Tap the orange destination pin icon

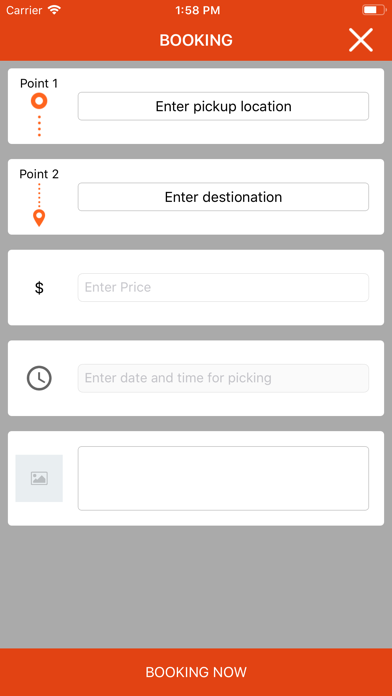click(x=39, y=218)
